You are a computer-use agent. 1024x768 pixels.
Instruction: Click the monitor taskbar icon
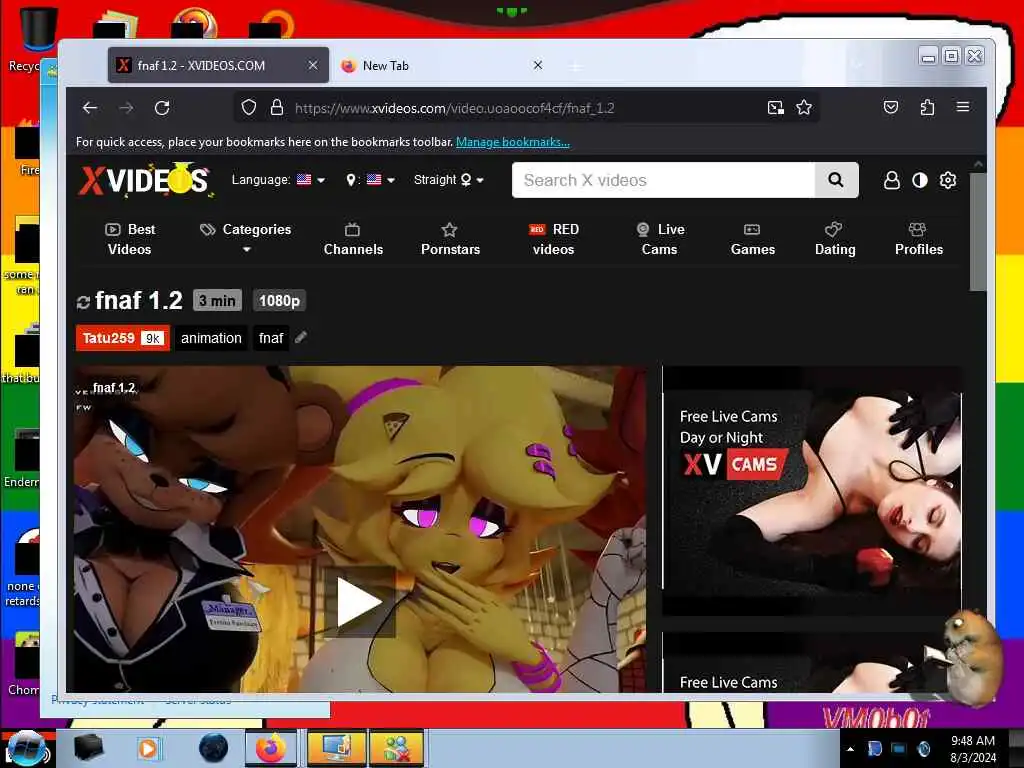coord(336,748)
